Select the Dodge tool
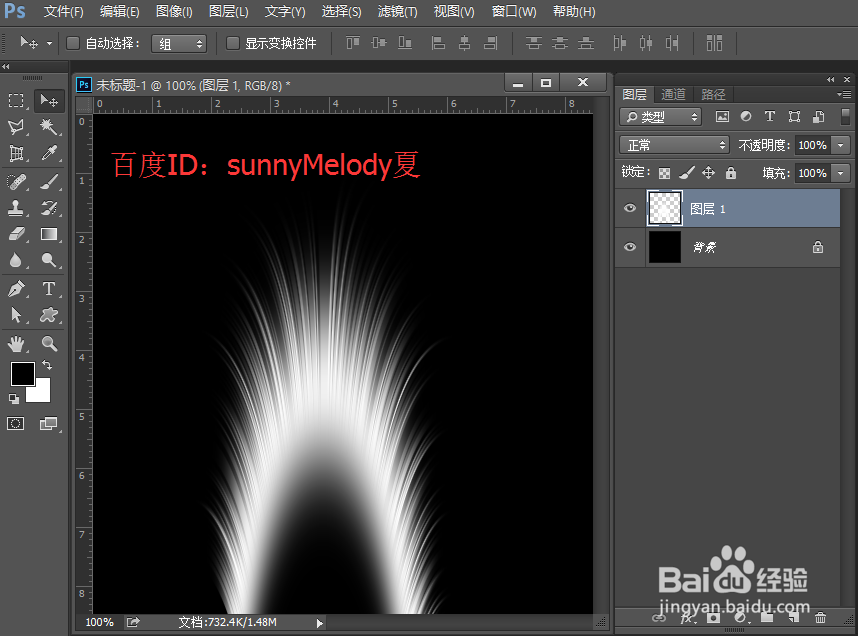 (x=49, y=261)
